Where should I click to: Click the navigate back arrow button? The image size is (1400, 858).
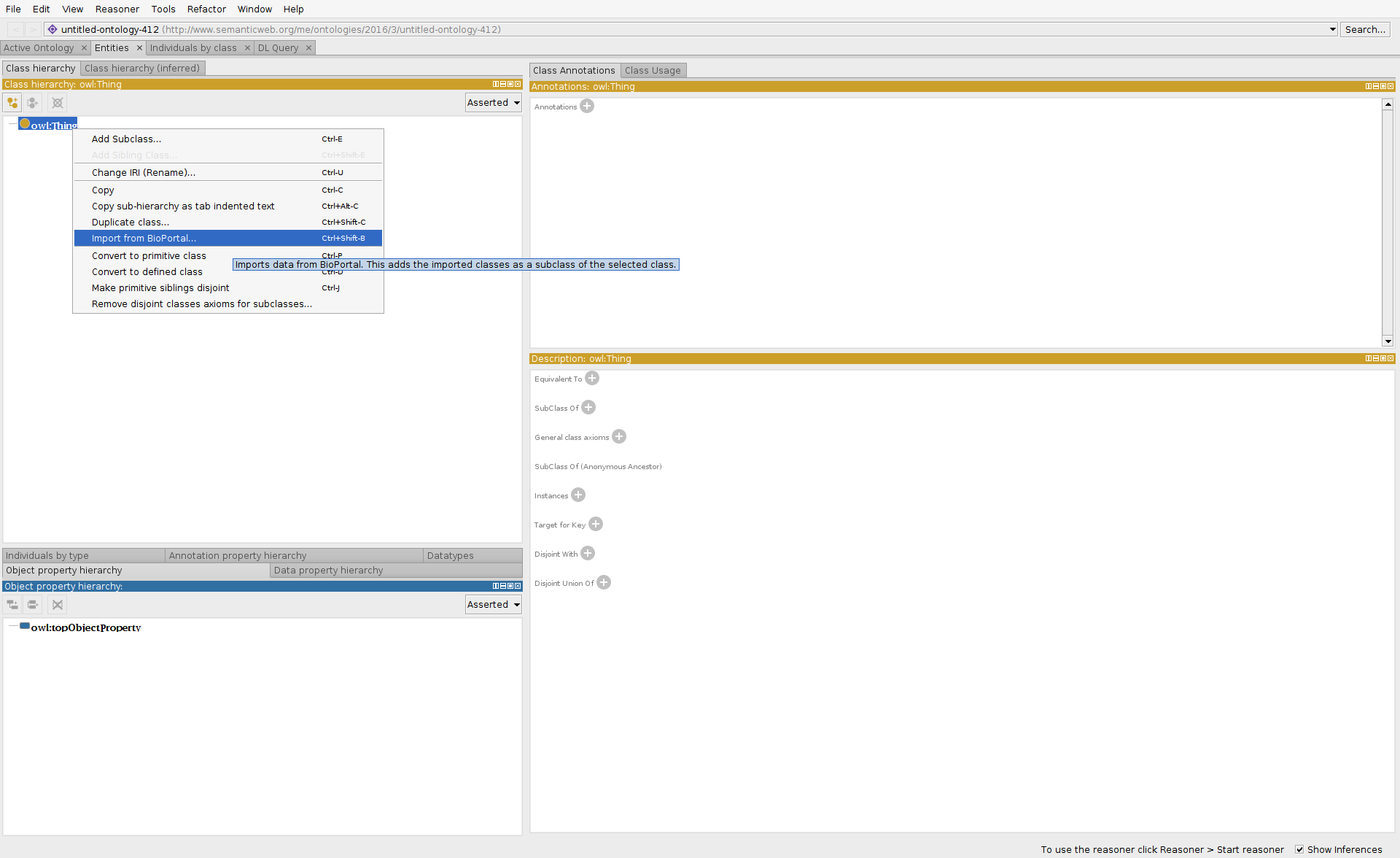(x=15, y=30)
